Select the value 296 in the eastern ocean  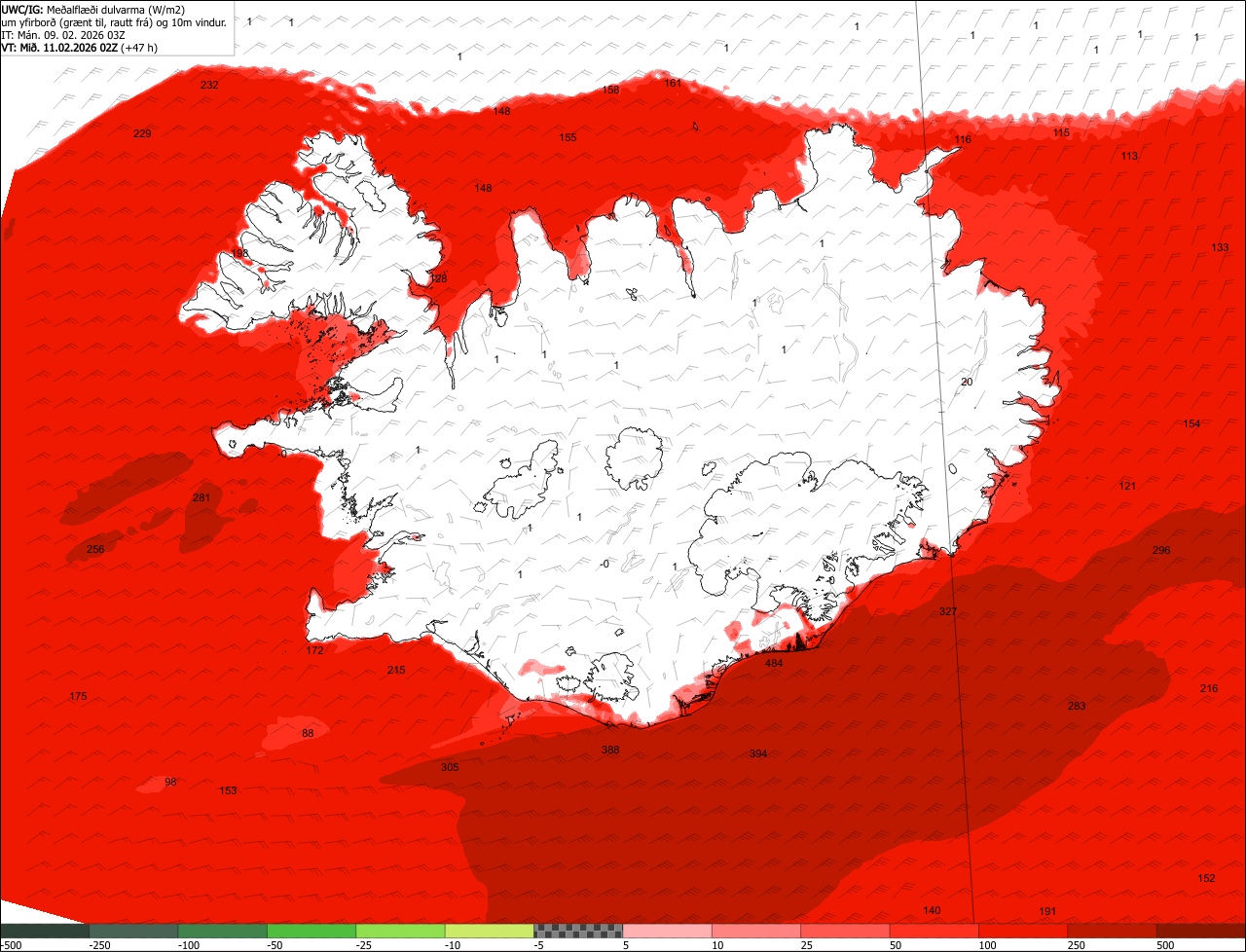point(1161,550)
